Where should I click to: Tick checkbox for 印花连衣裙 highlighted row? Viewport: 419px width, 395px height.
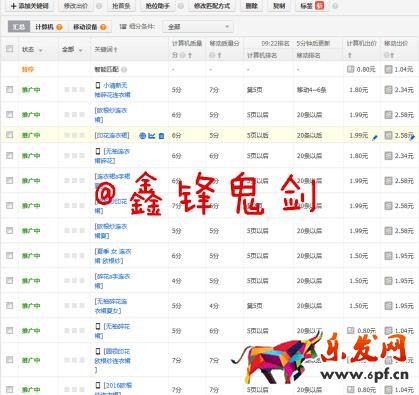pyautogui.click(x=10, y=135)
